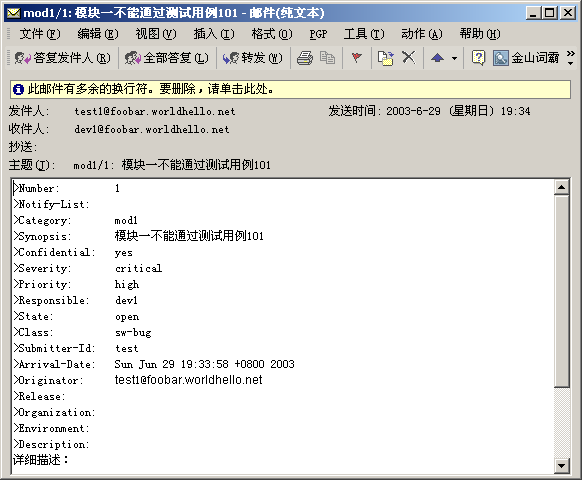This screenshot has width=582, height=480.
Task: Click sender address test1@foobar.worldhello.net
Action: click(x=155, y=111)
